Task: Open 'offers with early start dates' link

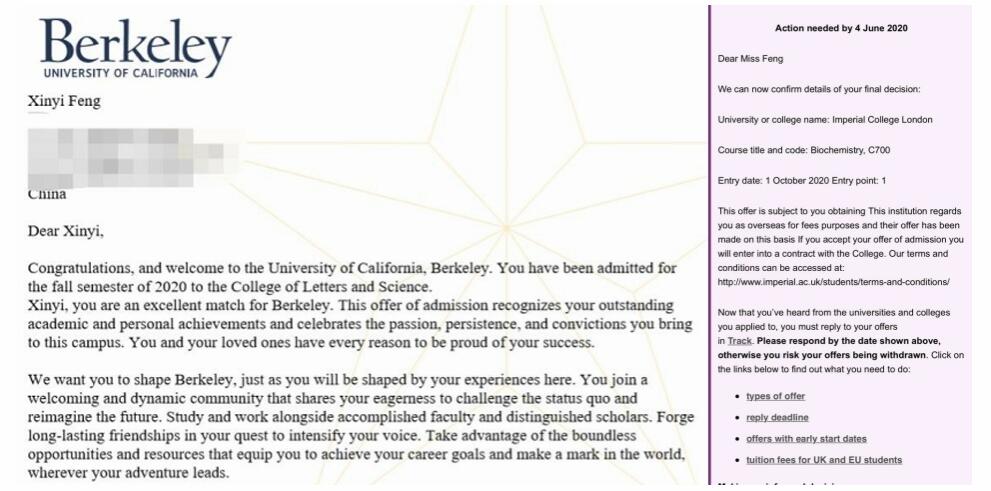Action: tap(806, 439)
